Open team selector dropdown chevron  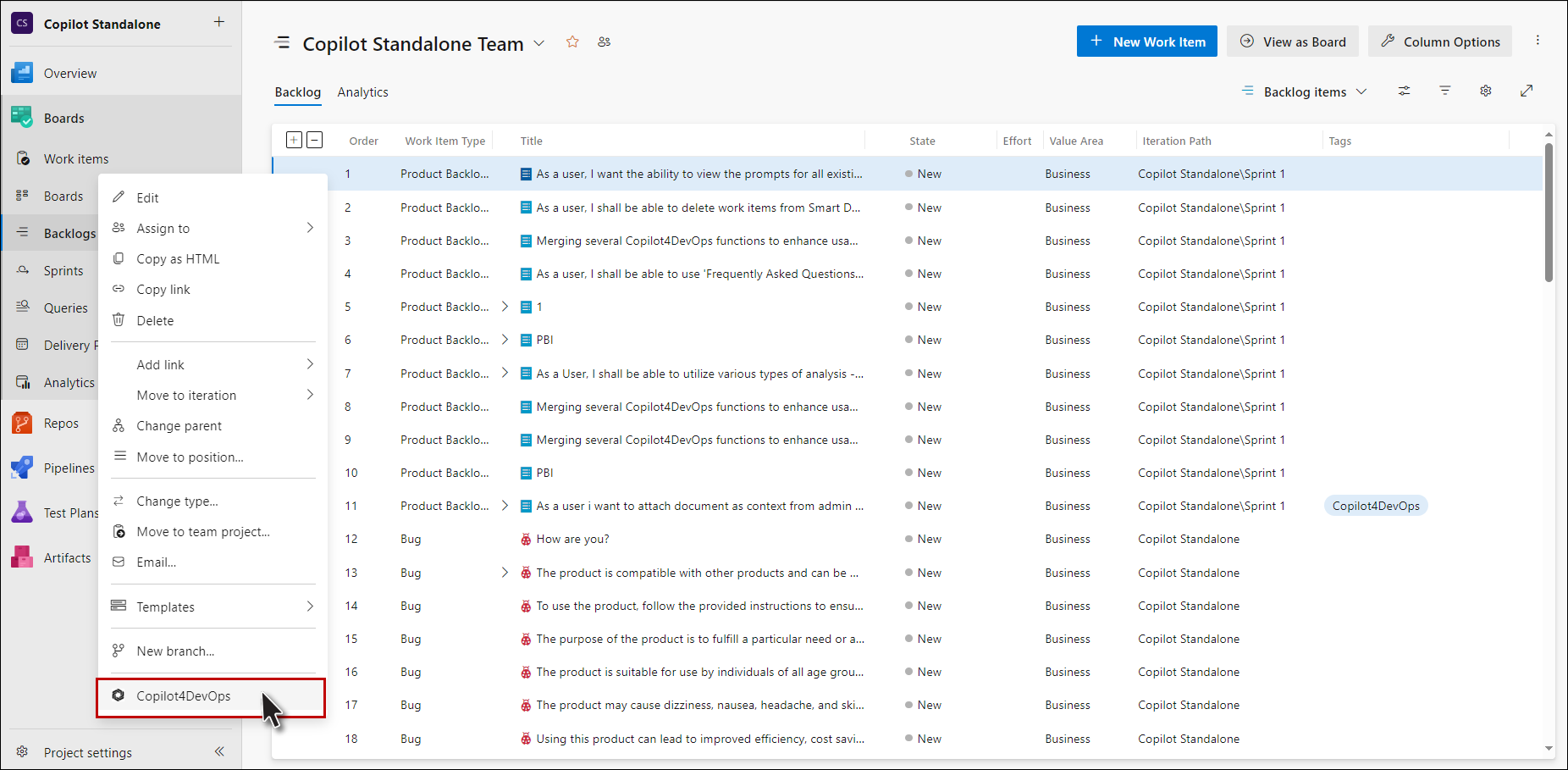pos(538,43)
